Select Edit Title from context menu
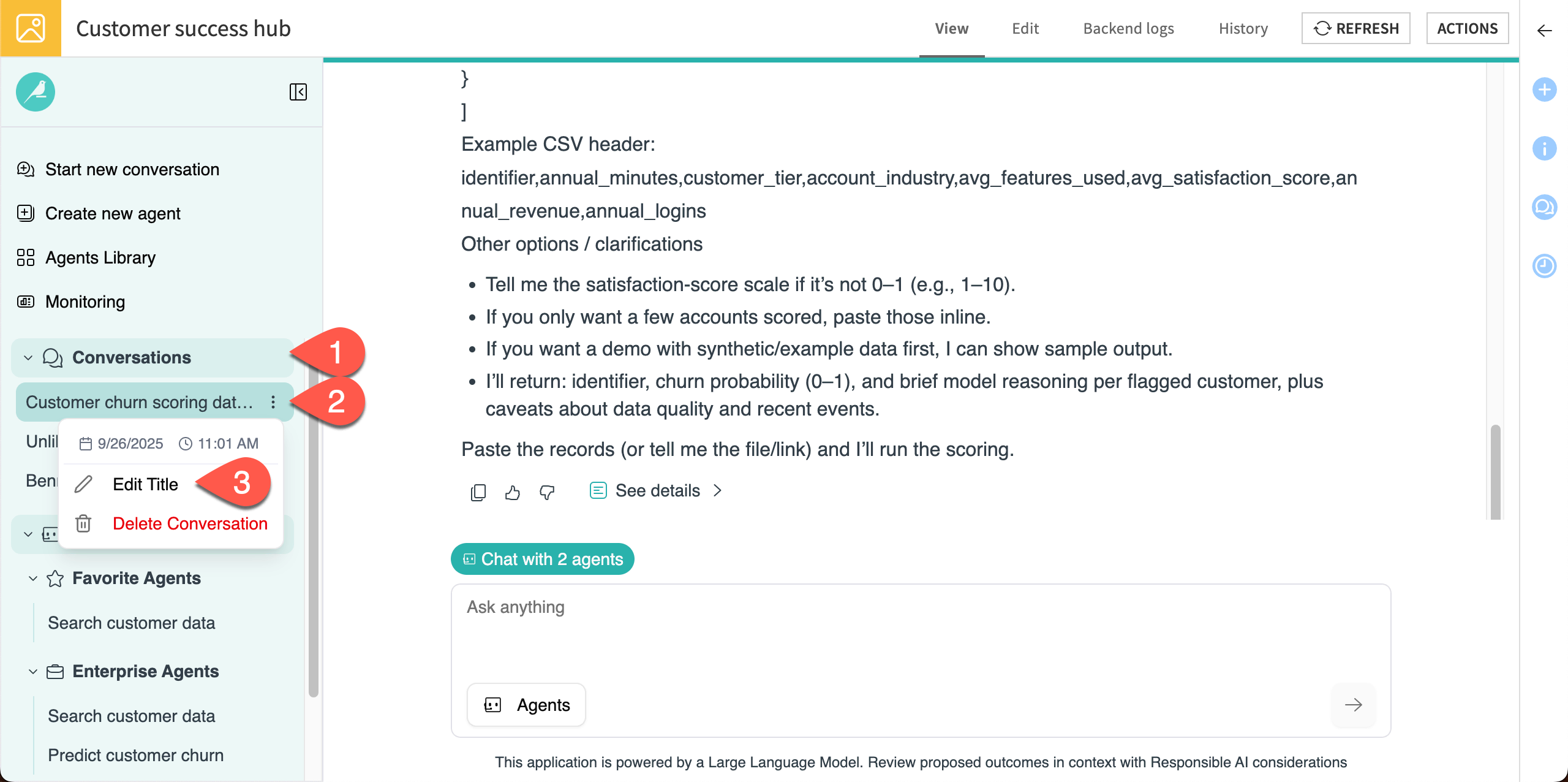Image resolution: width=1568 pixels, height=782 pixels. point(145,484)
